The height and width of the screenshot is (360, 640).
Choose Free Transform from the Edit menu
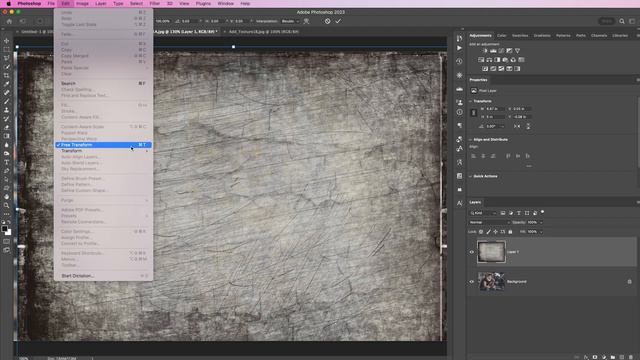(x=104, y=145)
